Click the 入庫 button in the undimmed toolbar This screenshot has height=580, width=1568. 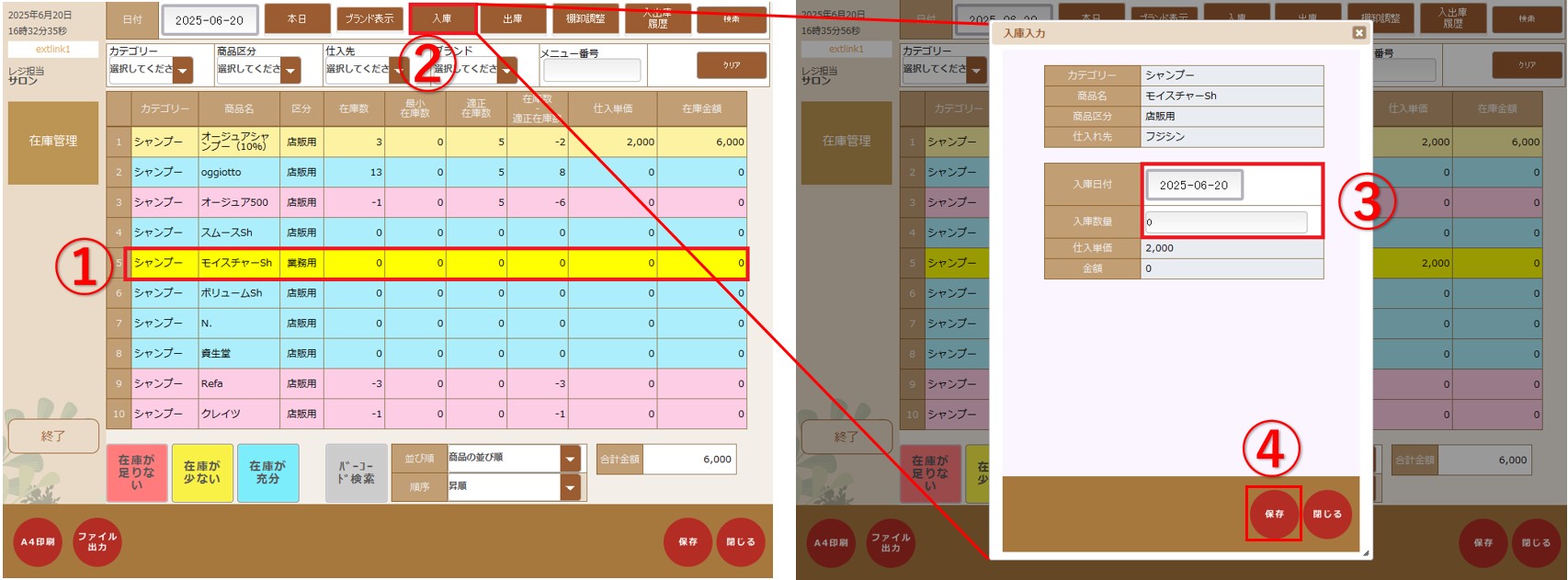tap(442, 18)
